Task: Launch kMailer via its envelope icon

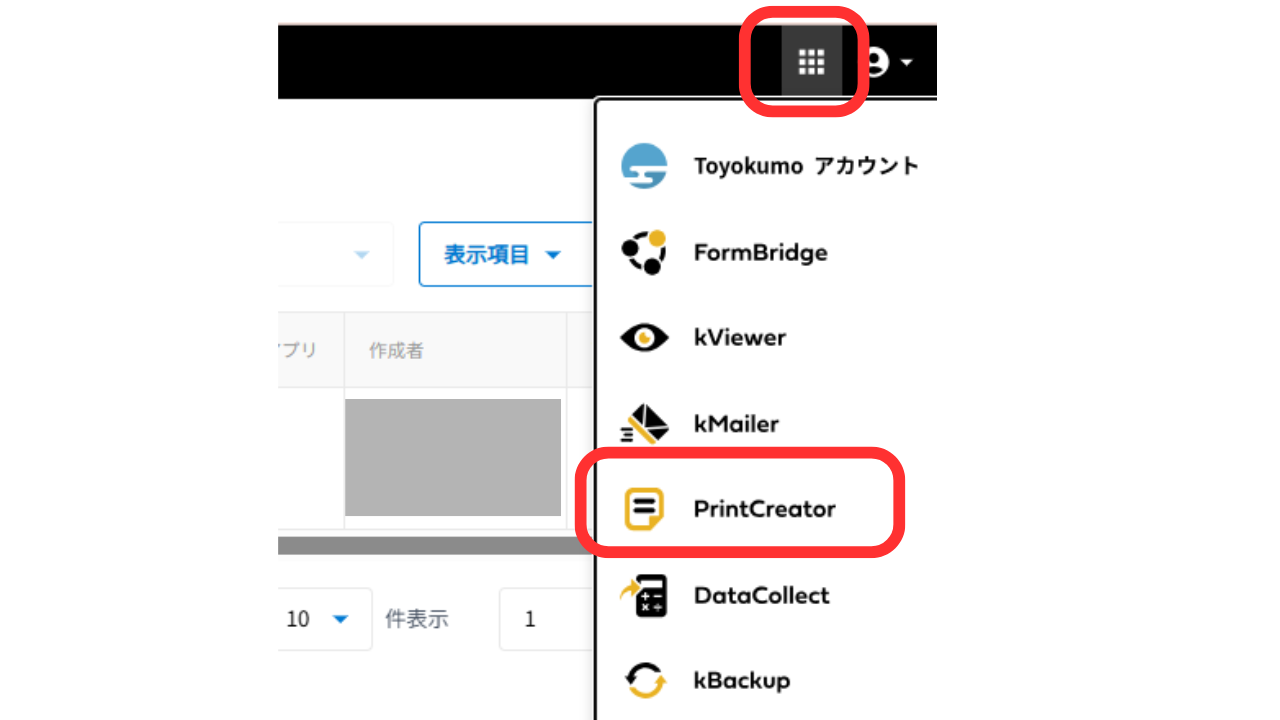Action: click(644, 423)
